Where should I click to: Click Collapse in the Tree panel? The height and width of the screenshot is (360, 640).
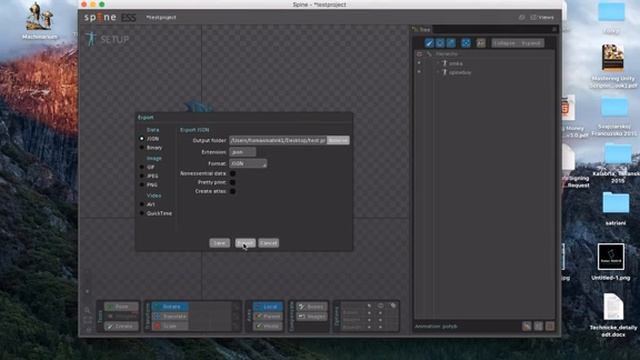(x=504, y=43)
